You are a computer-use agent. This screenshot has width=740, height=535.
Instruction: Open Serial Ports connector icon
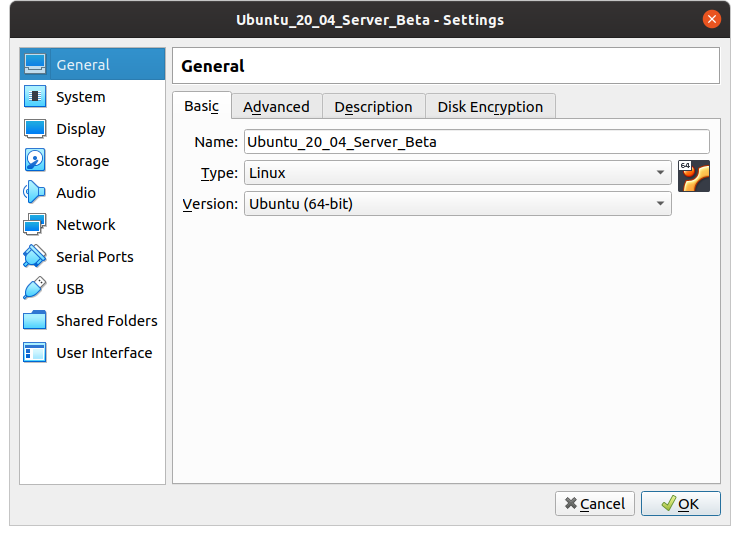click(x=34, y=256)
